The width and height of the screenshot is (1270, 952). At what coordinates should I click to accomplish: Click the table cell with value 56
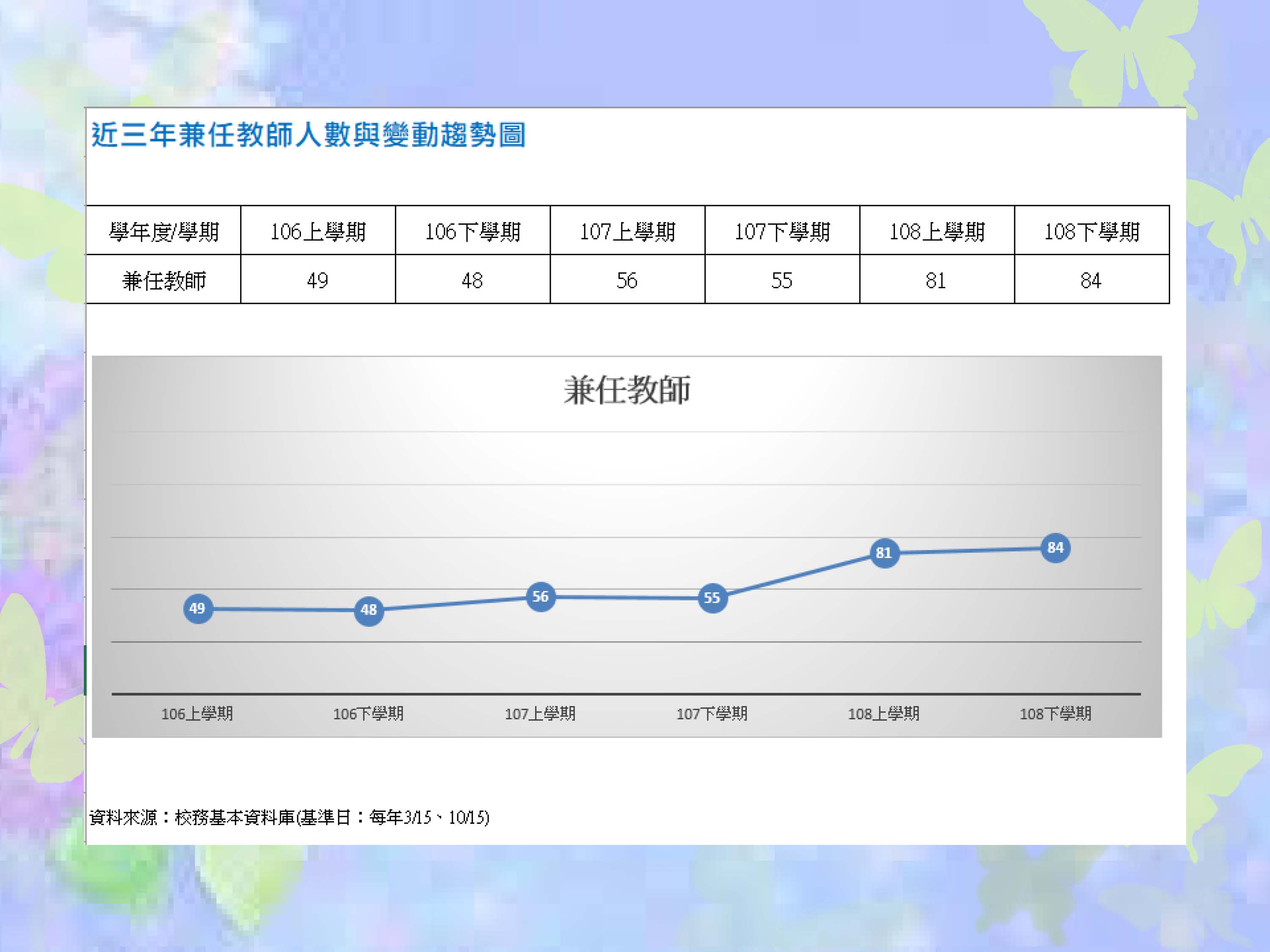627,279
